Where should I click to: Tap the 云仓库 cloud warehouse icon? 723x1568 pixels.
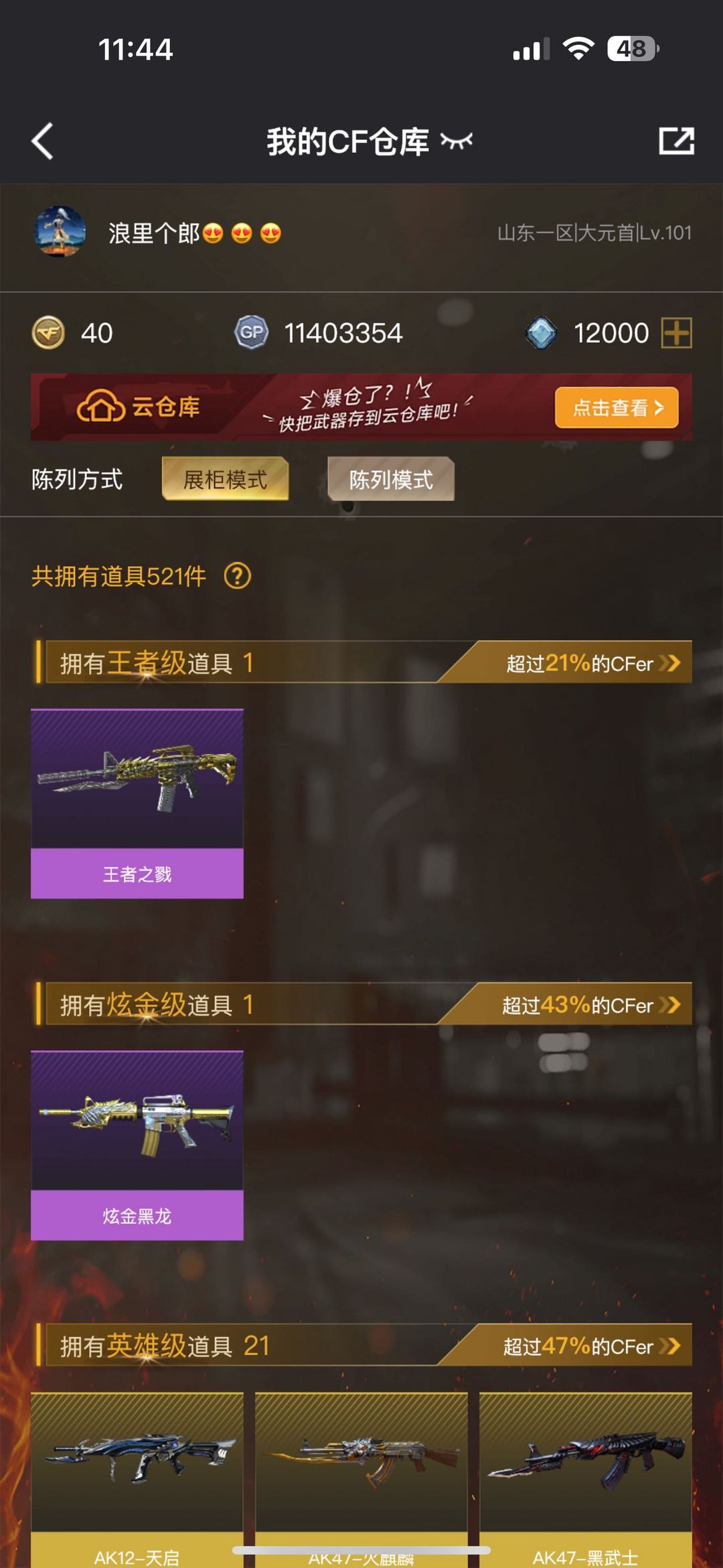click(x=100, y=406)
